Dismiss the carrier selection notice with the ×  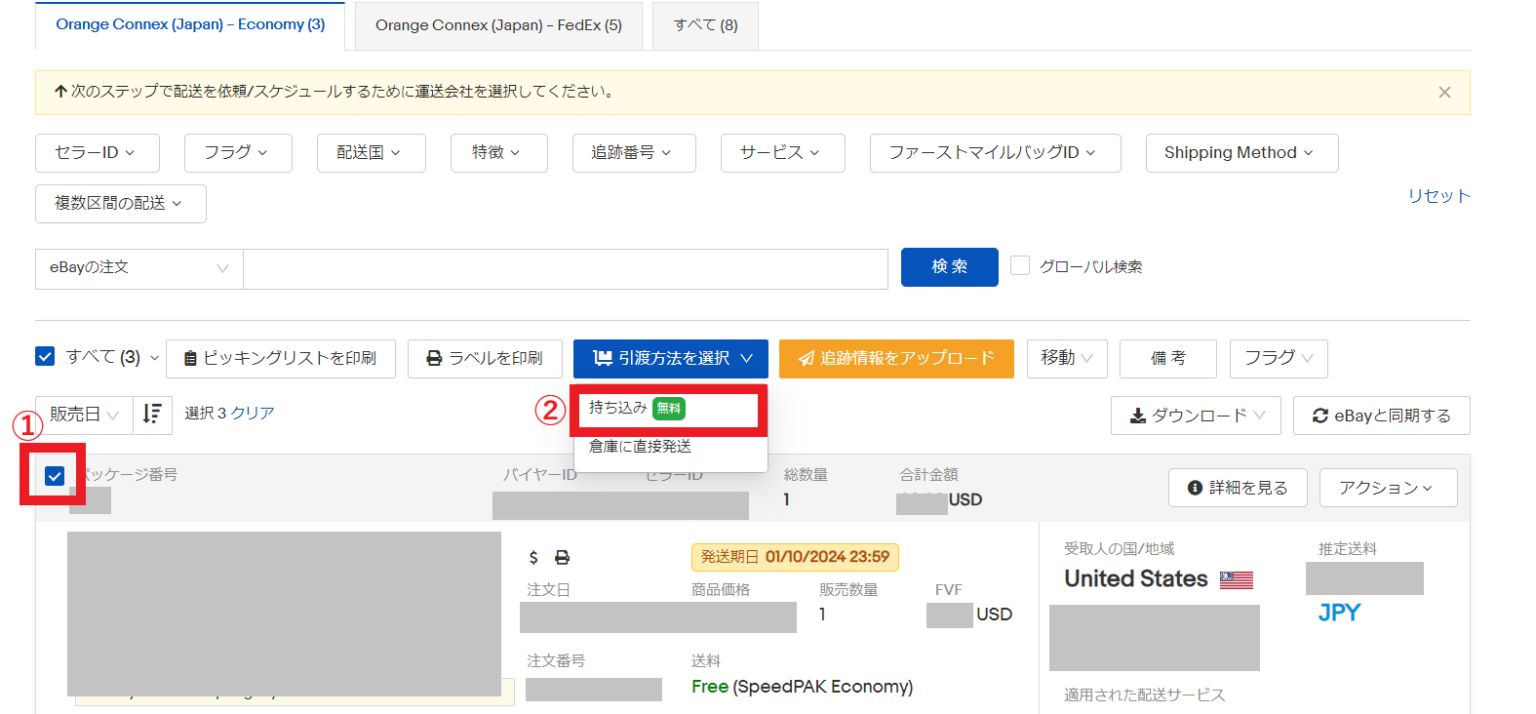[x=1444, y=91]
